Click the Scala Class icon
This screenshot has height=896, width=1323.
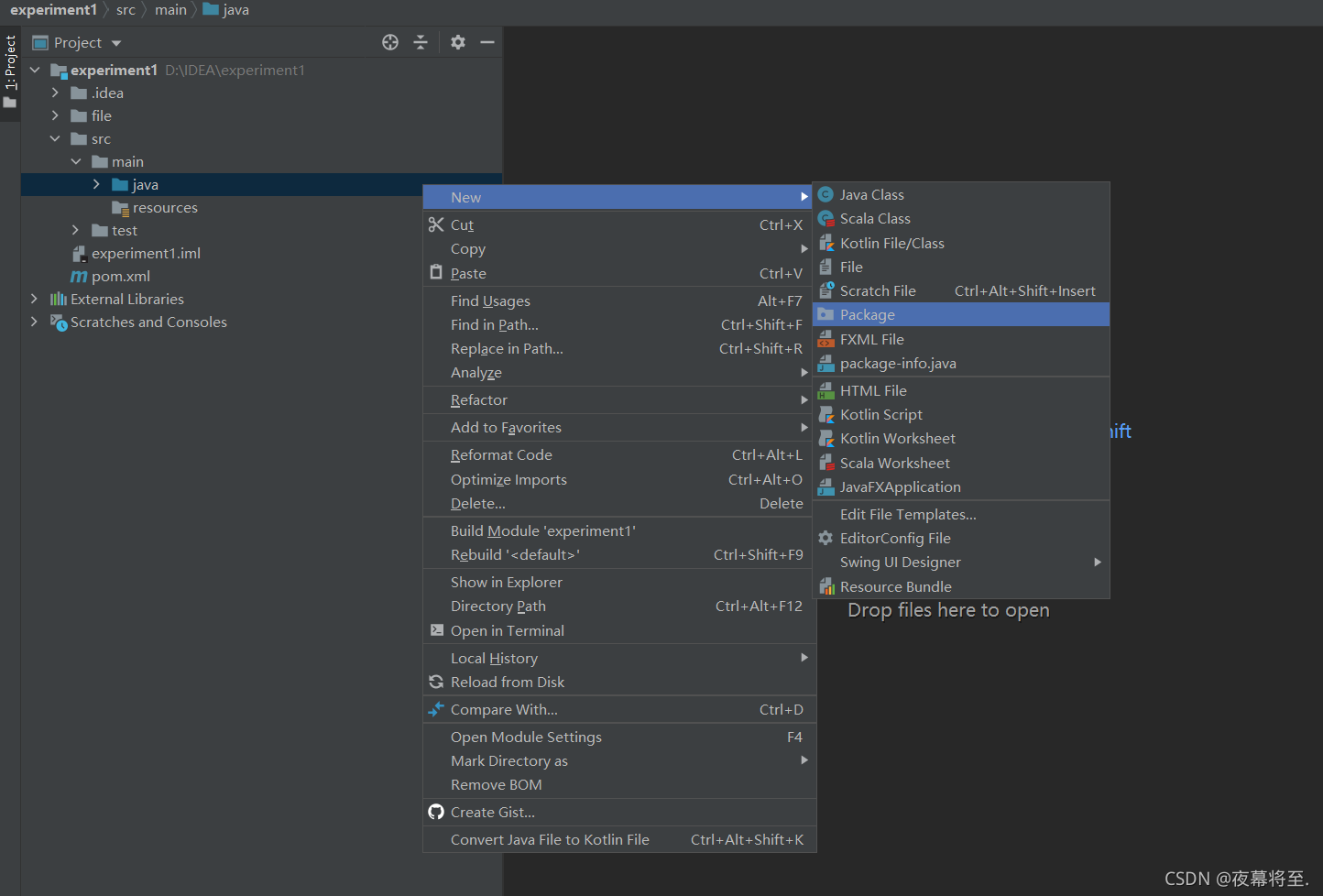click(x=826, y=218)
